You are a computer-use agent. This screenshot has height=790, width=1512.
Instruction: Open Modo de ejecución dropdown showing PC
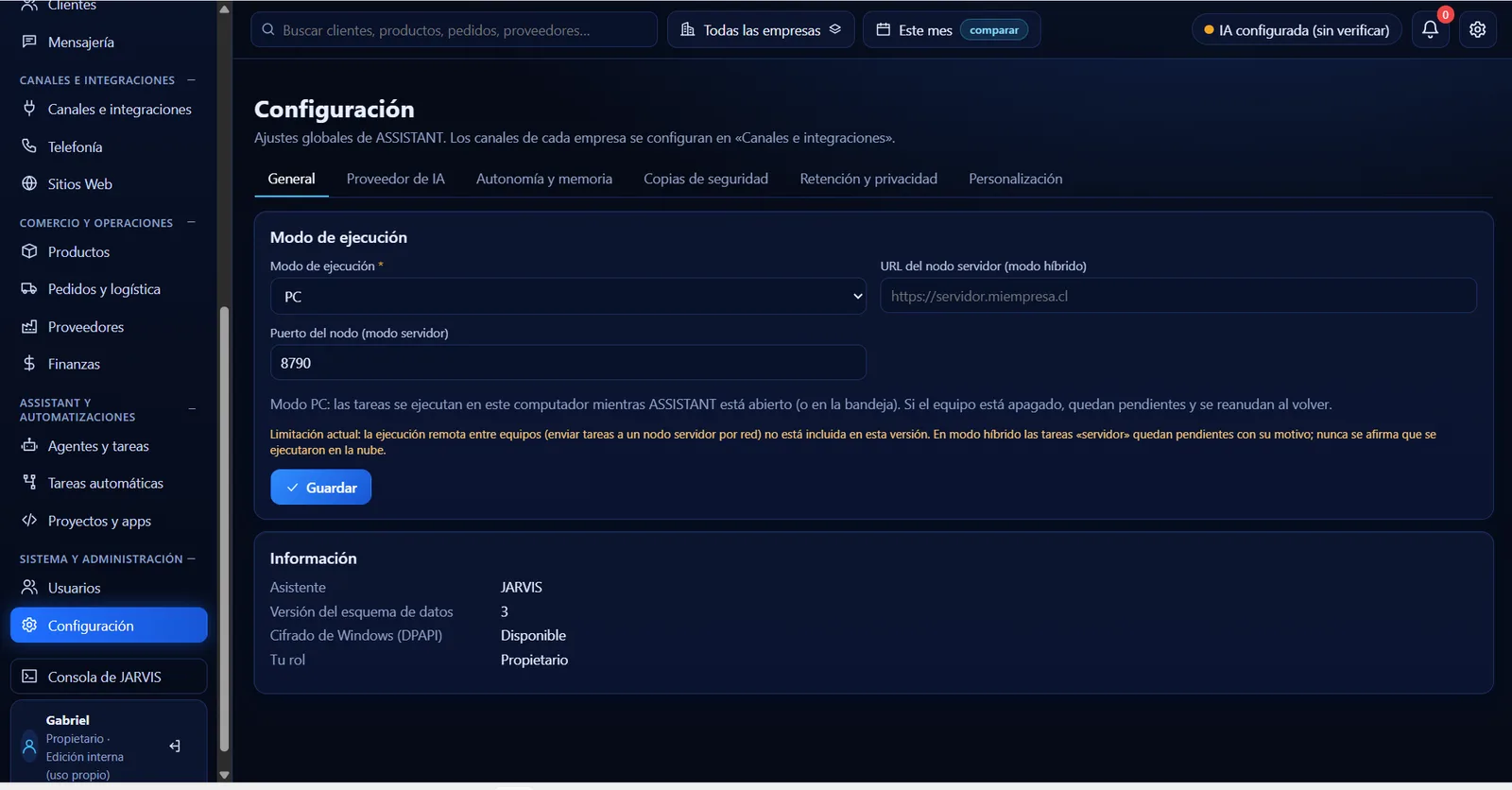[568, 296]
